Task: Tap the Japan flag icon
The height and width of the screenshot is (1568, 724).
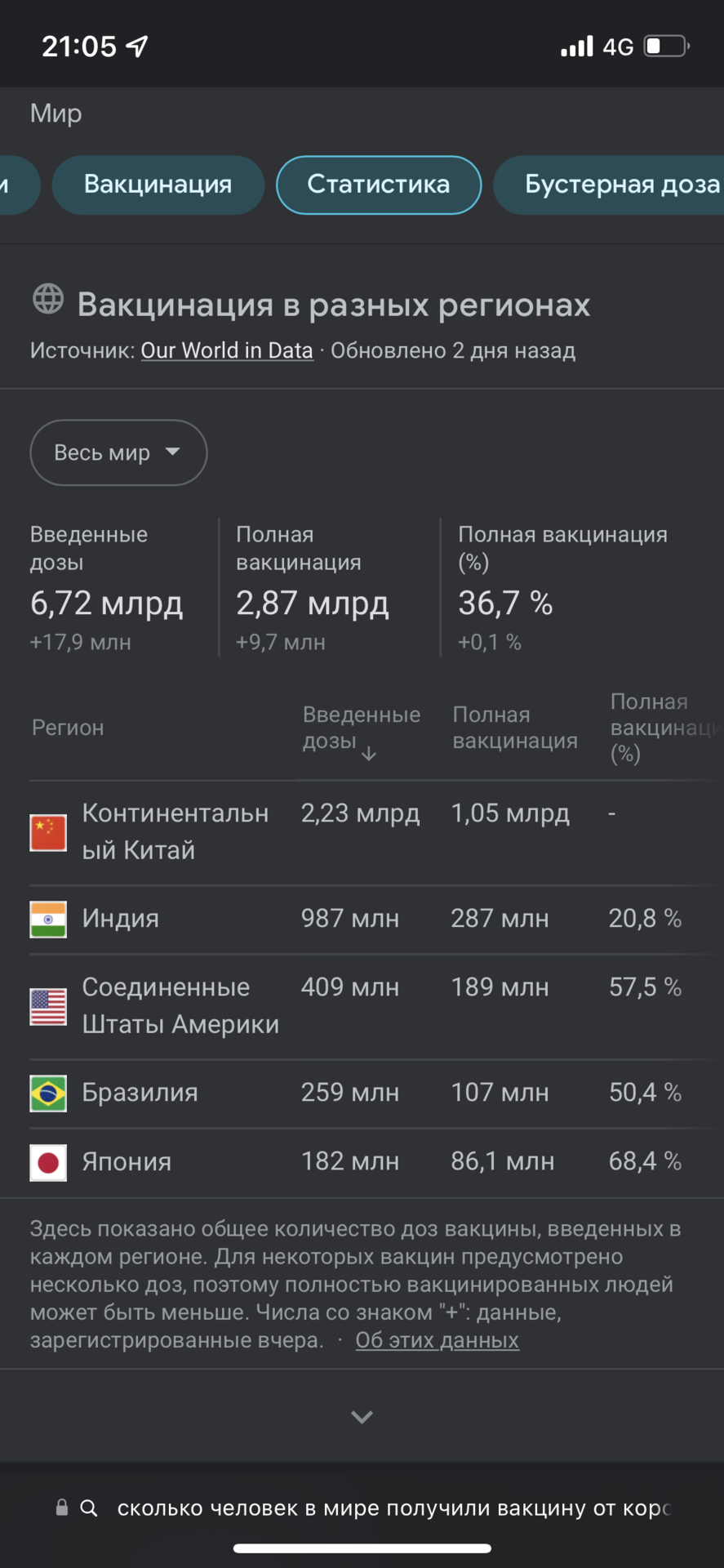Action: 48,1162
